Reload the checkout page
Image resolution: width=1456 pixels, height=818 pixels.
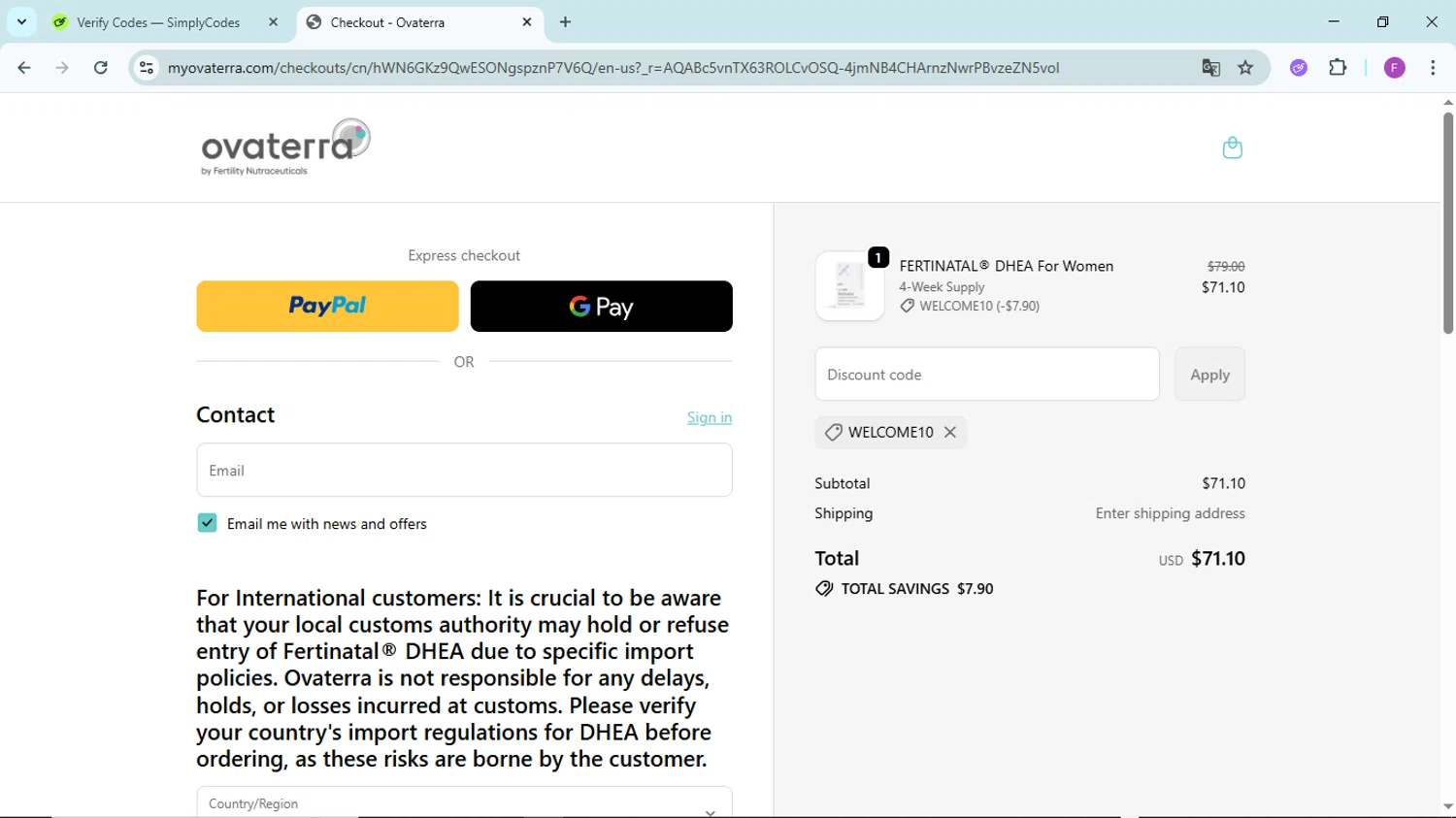point(101,68)
